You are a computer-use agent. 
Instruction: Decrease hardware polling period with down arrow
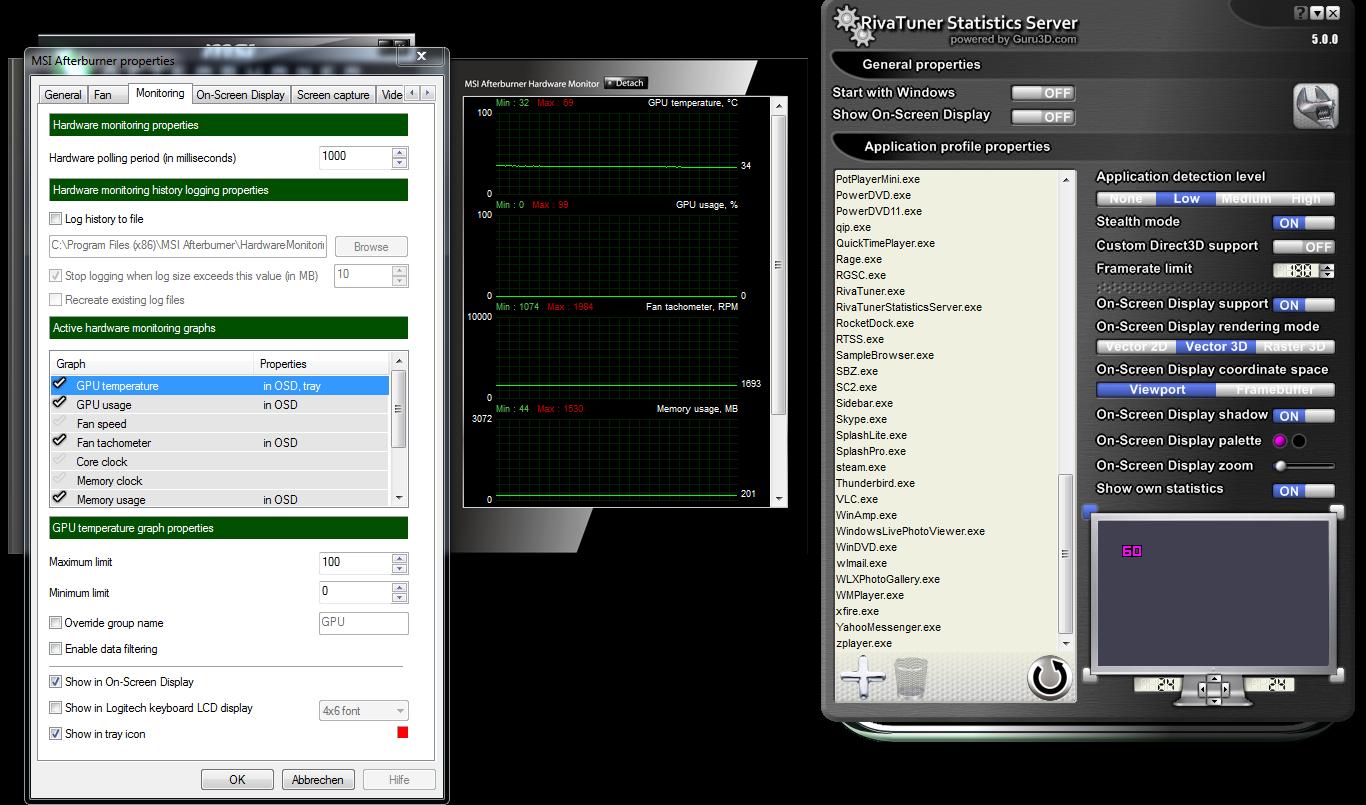pyautogui.click(x=400, y=163)
